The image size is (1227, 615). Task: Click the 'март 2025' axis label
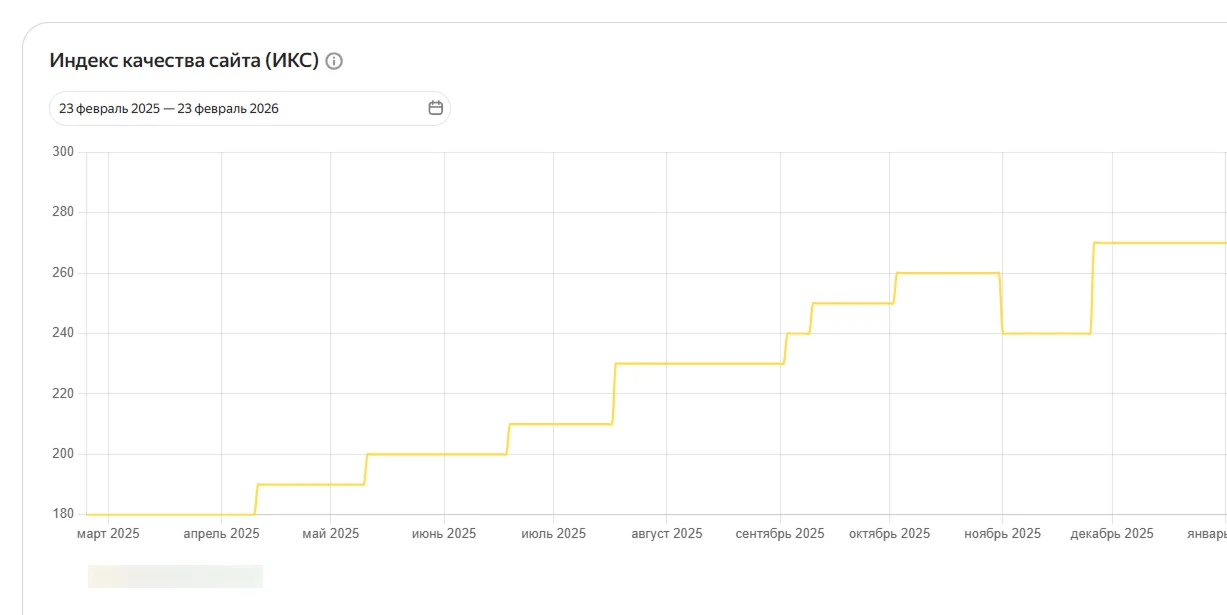[x=108, y=534]
